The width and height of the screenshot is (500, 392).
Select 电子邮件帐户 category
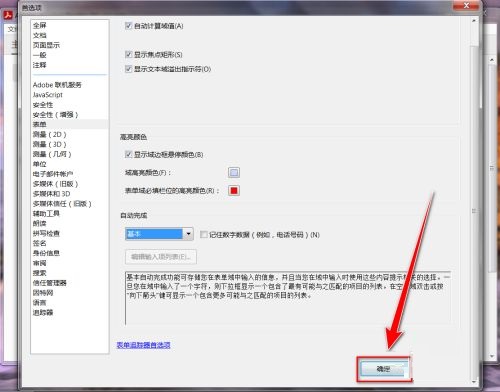click(53, 174)
